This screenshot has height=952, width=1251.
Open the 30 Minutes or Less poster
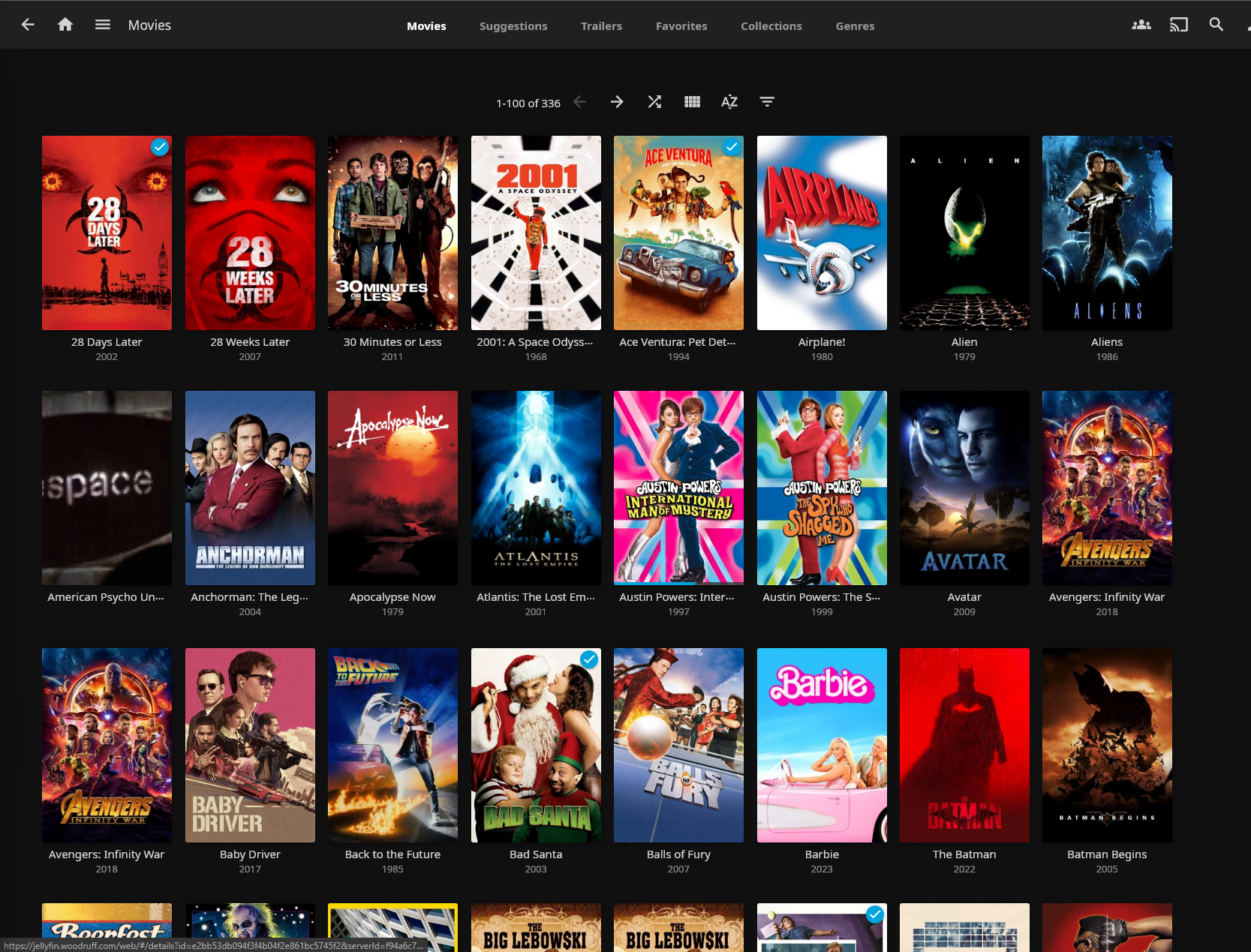pyautogui.click(x=392, y=233)
